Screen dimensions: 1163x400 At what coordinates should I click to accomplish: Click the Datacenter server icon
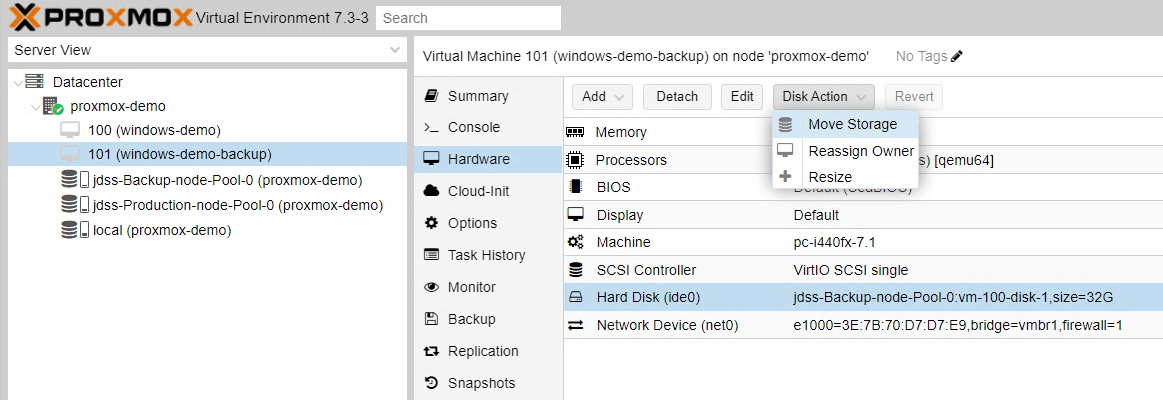pos(34,82)
